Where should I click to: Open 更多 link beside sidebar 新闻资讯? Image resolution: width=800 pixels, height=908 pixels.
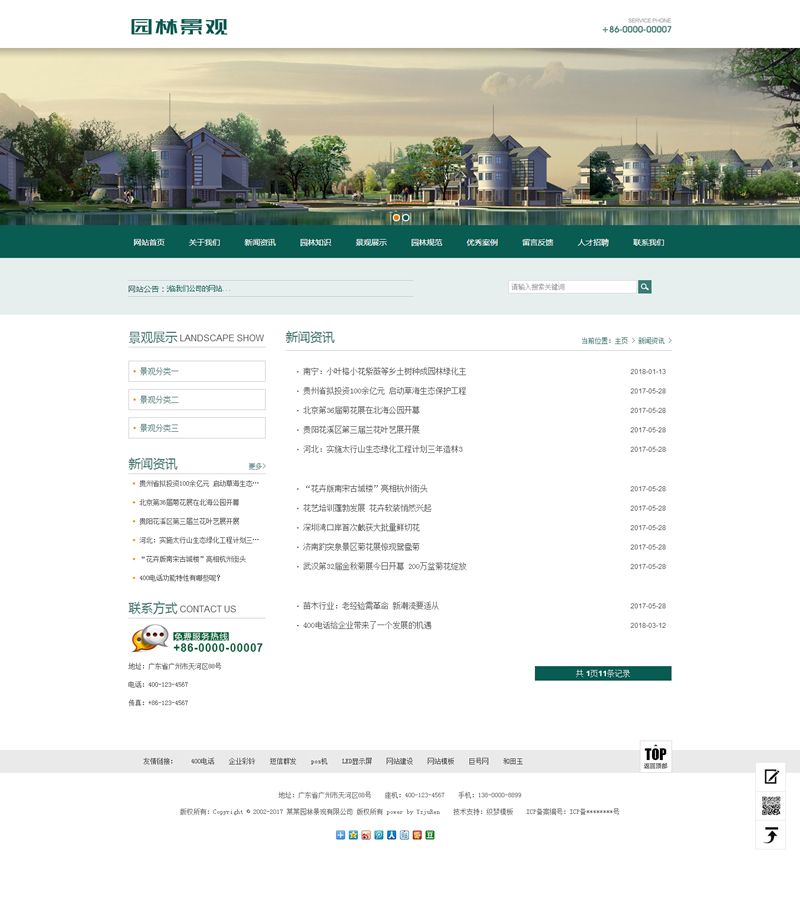(x=257, y=467)
